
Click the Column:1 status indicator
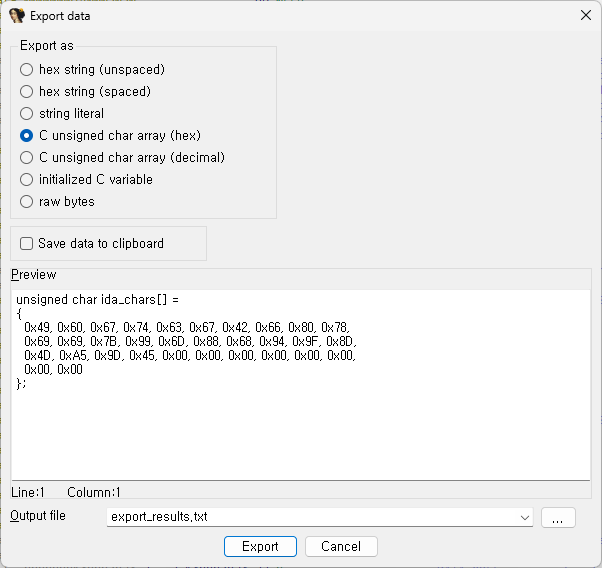click(x=94, y=492)
